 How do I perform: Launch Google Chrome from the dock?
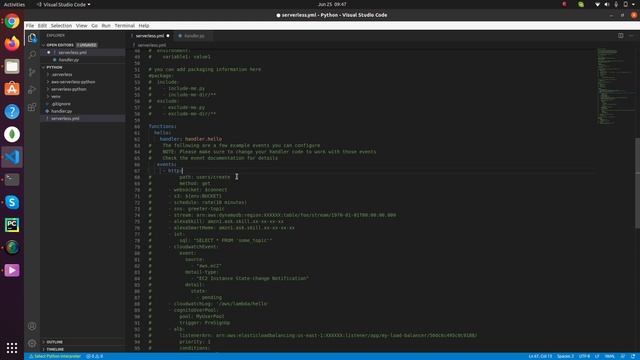(12, 21)
